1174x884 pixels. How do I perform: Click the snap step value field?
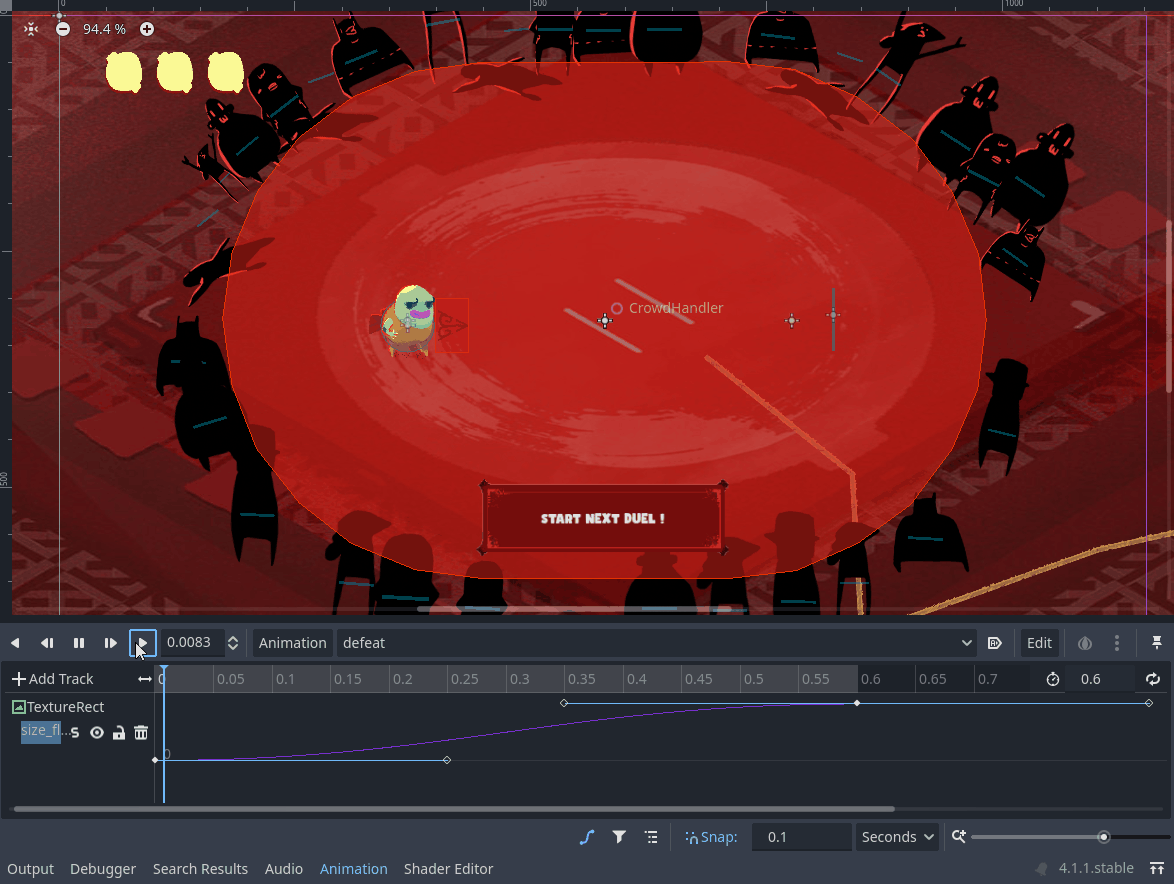pyautogui.click(x=800, y=837)
